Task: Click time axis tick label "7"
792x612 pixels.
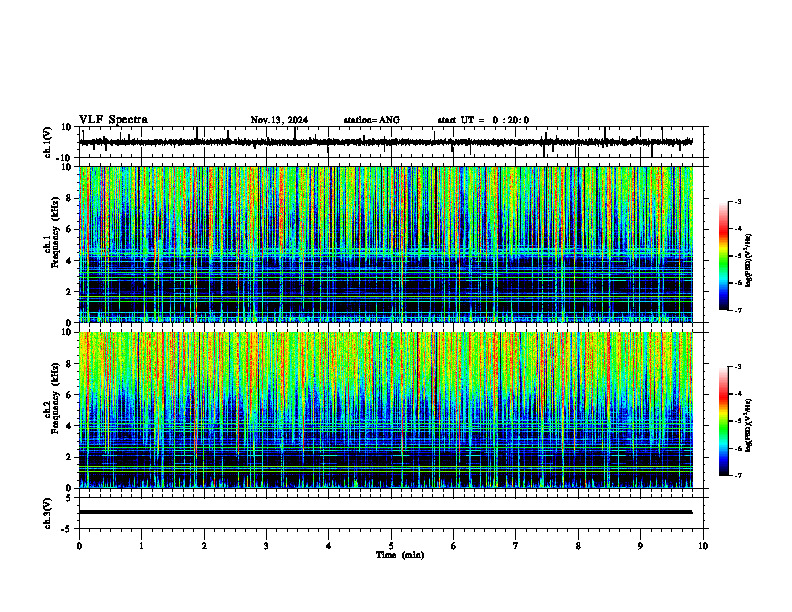Action: [516, 546]
